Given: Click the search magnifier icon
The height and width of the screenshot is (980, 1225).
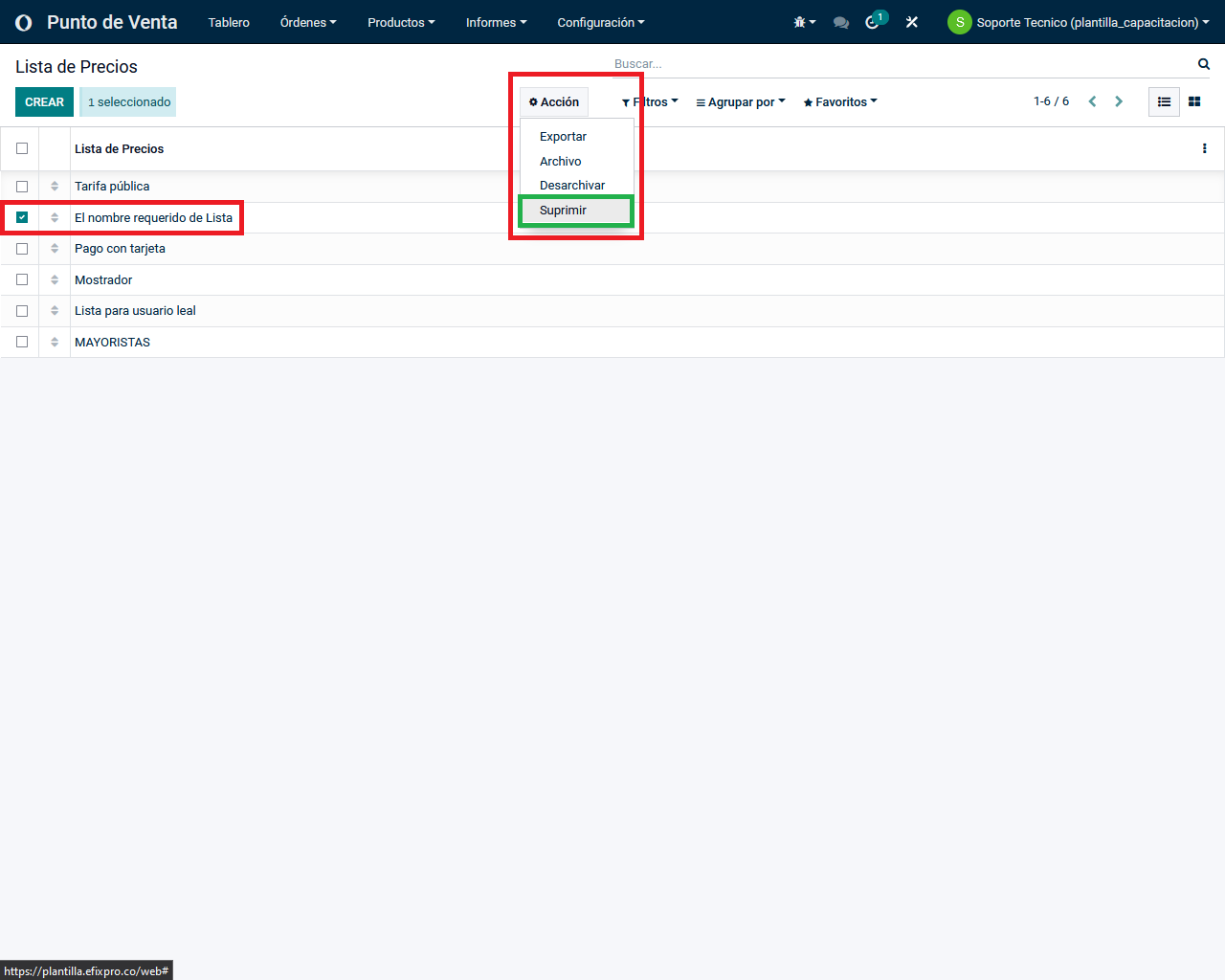Looking at the screenshot, I should coord(1204,64).
